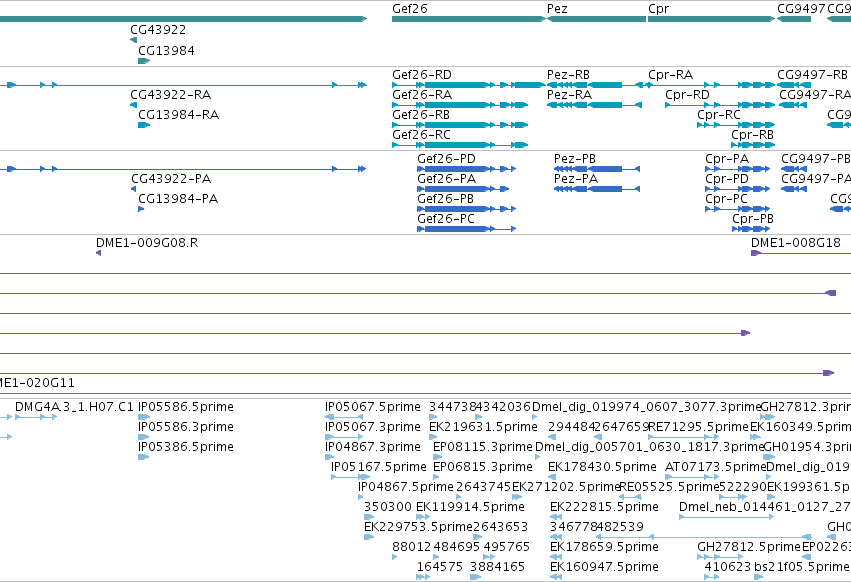
Task: Select transcript Gef26-RB
Action: click(421, 115)
